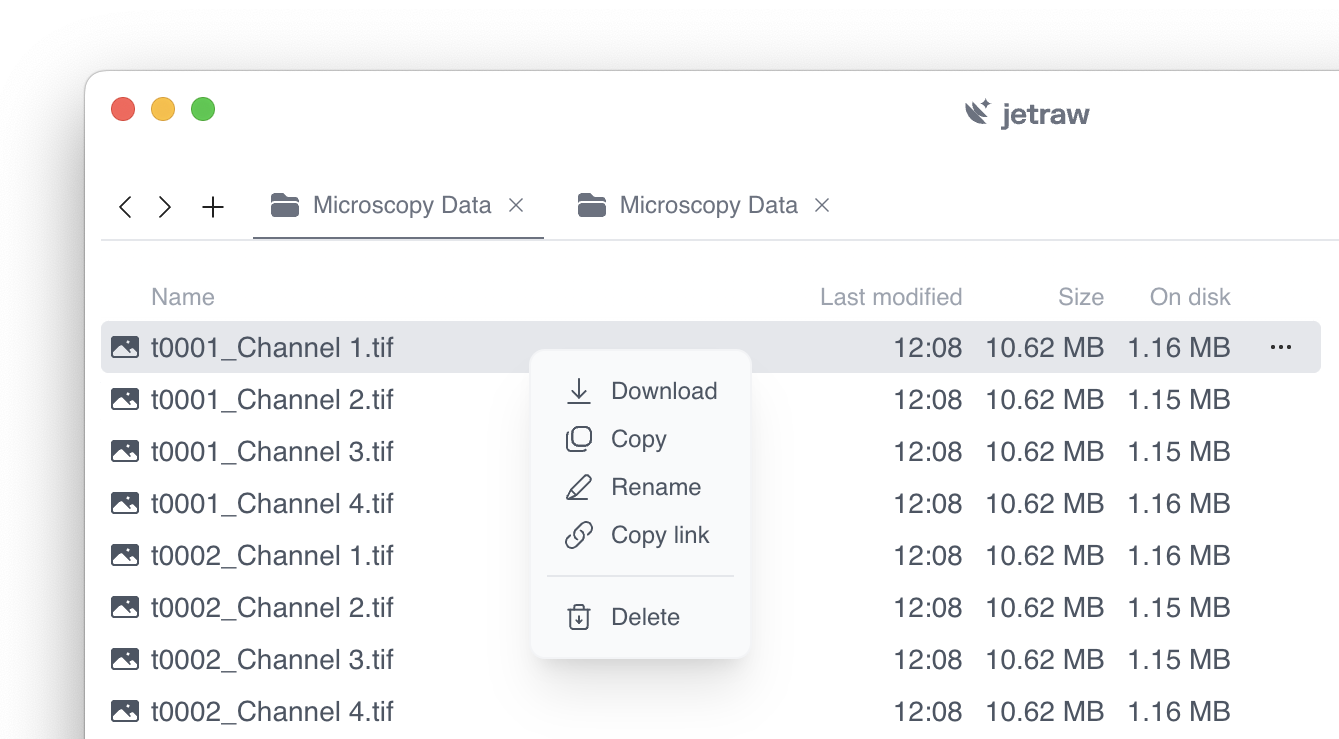Sort files by Size column header
1339x739 pixels.
point(1080,297)
